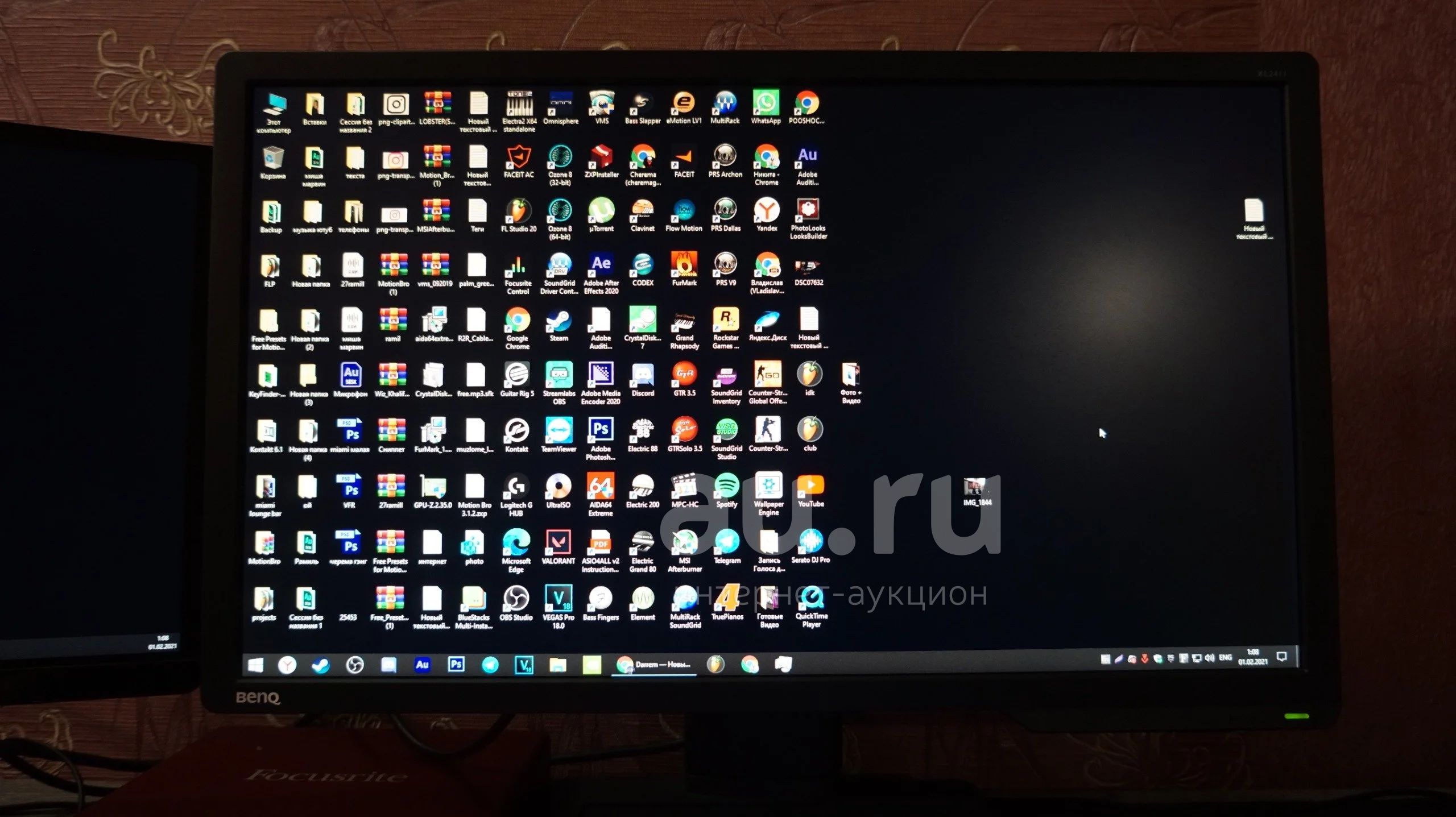The image size is (1456, 817).
Task: Select the Guitar Rig 5 icon
Action: pyautogui.click(x=517, y=379)
